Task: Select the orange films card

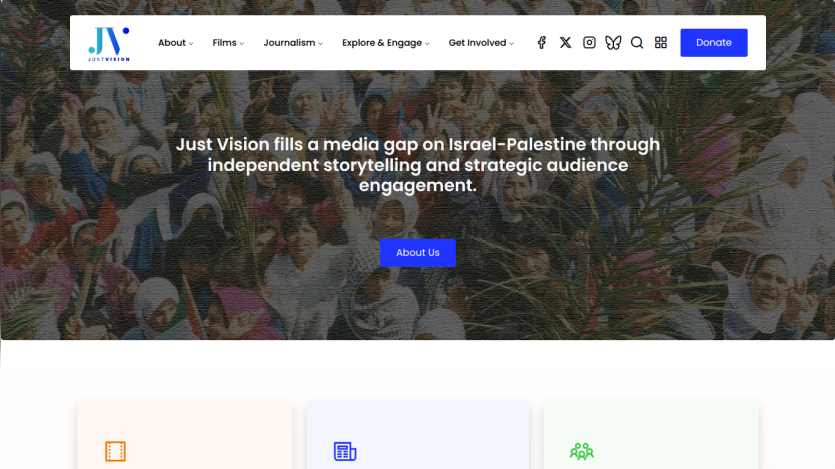Action: pyautogui.click(x=185, y=435)
